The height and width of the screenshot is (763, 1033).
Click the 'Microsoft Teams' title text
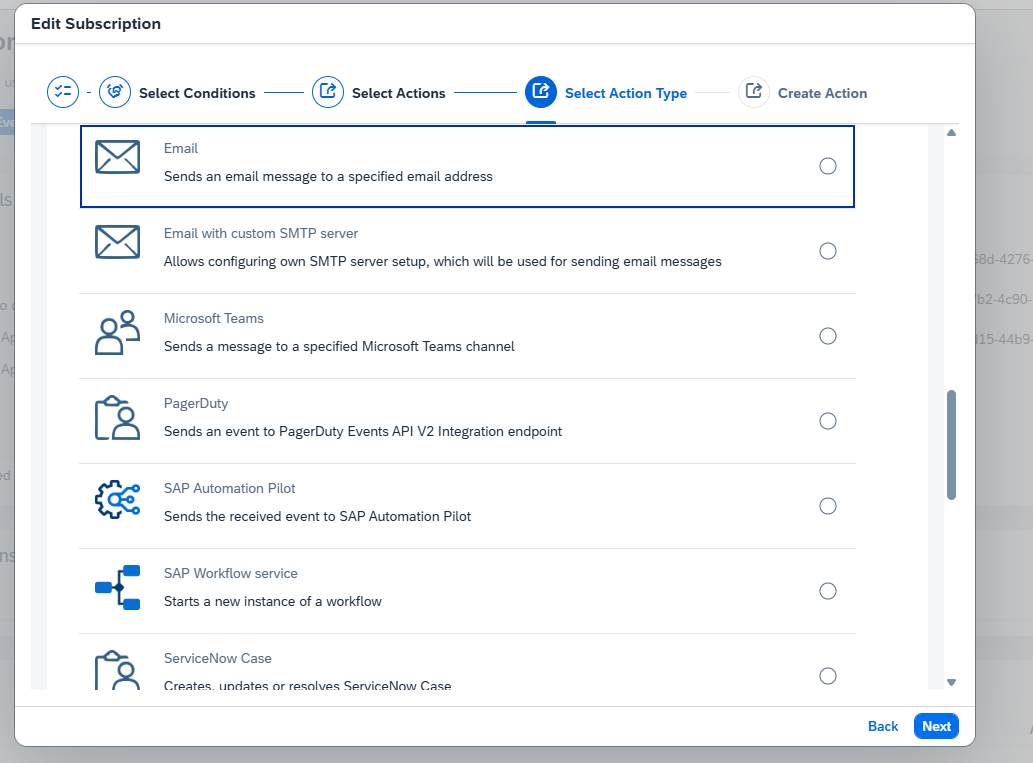(x=213, y=318)
